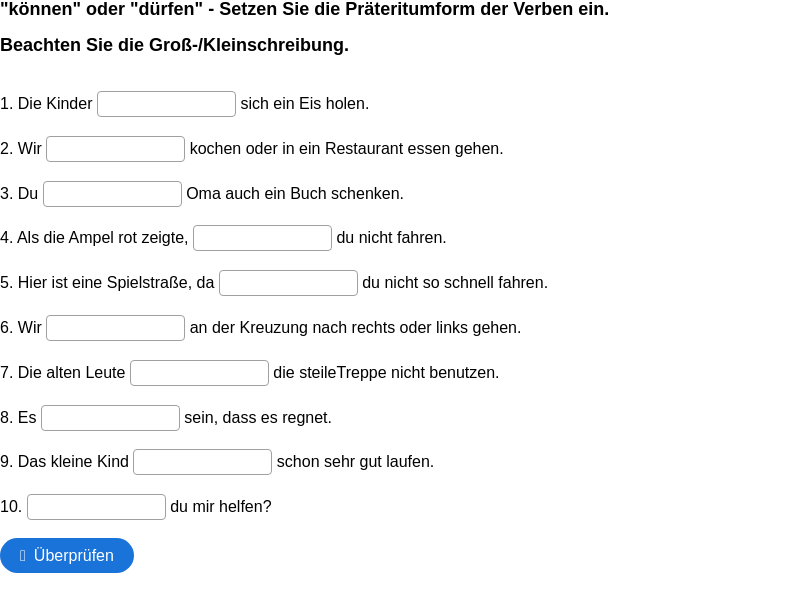
Task: Select the answer box in question 10
Action: point(96,506)
